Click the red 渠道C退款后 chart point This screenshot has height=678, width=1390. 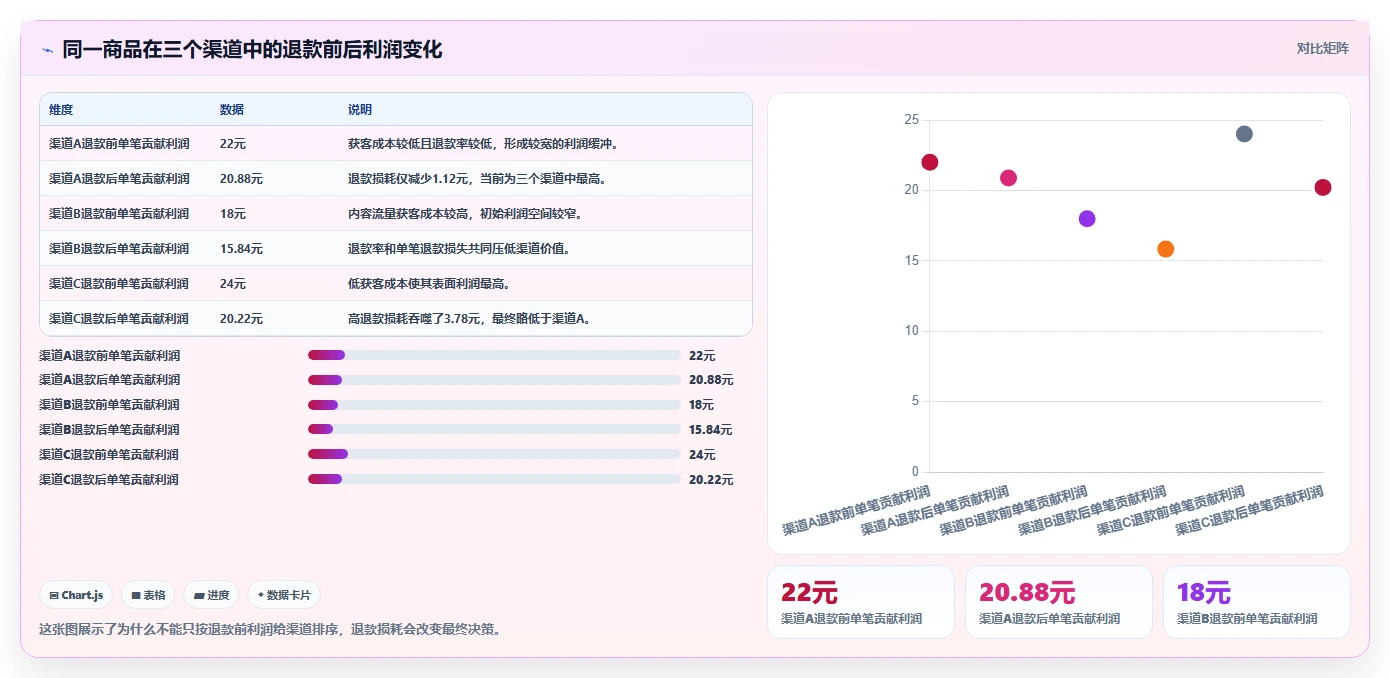[1323, 187]
